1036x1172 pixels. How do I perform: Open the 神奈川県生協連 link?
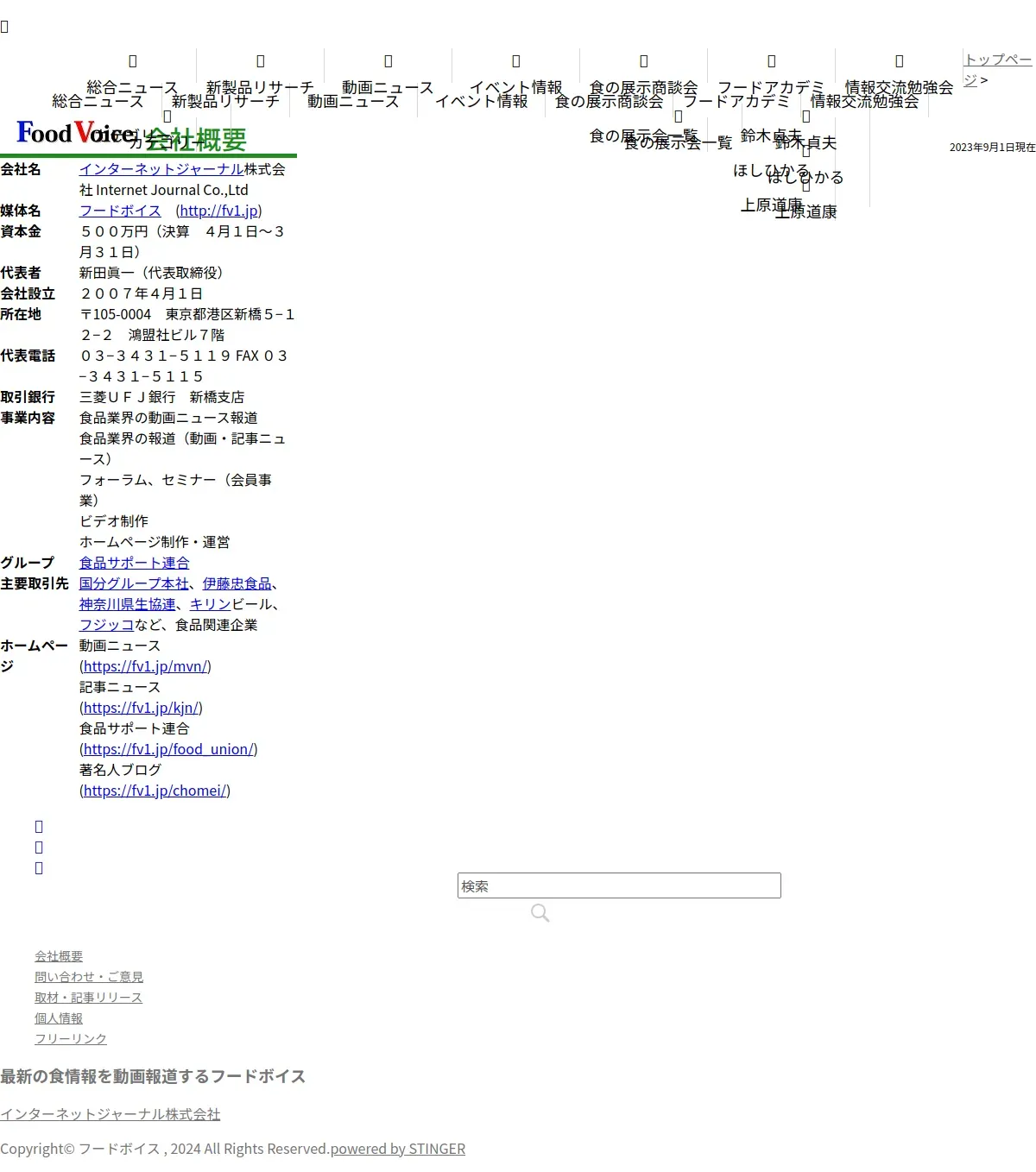pos(128,604)
